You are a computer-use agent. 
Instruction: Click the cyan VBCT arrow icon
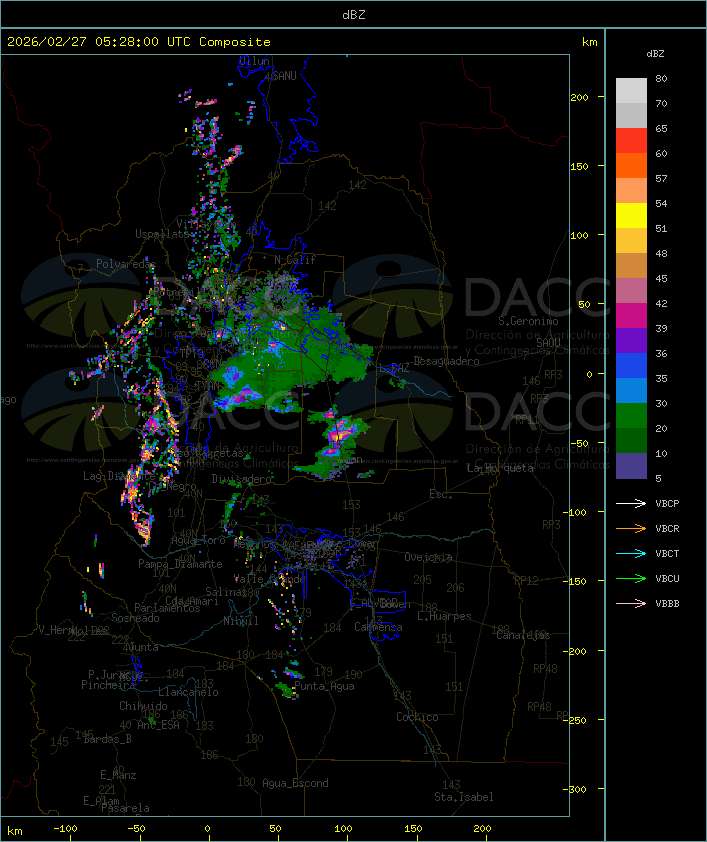point(631,554)
